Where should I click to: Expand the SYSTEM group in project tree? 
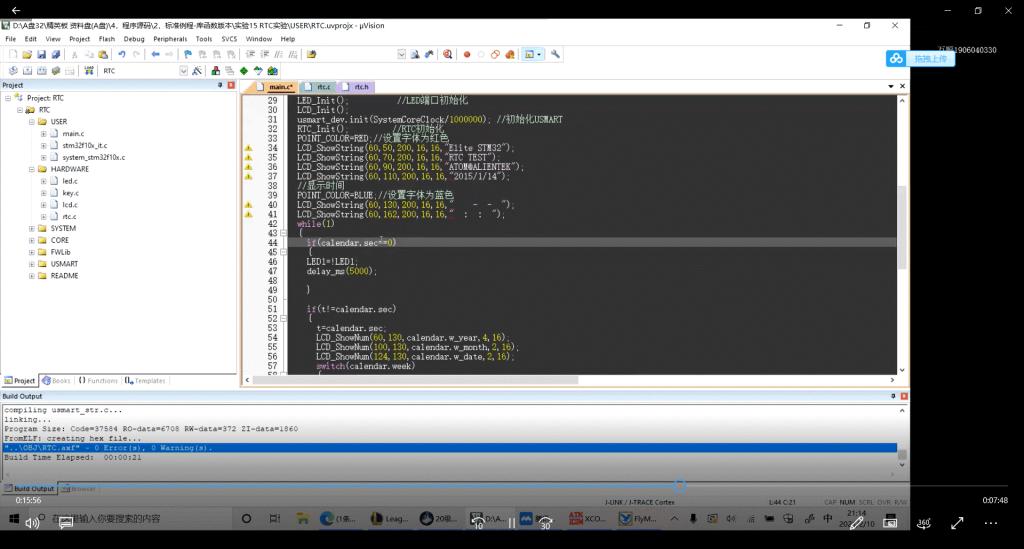32,228
